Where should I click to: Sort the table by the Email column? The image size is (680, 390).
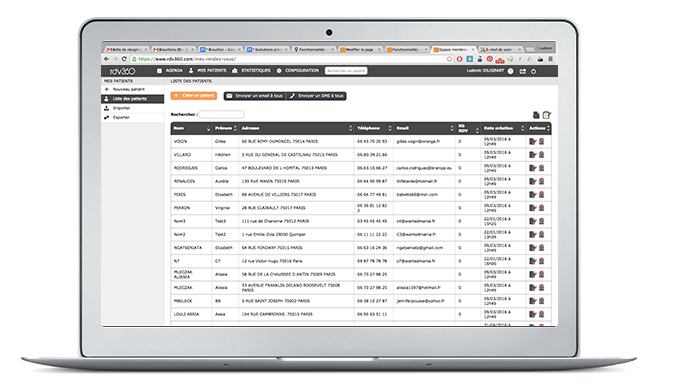coord(425,128)
